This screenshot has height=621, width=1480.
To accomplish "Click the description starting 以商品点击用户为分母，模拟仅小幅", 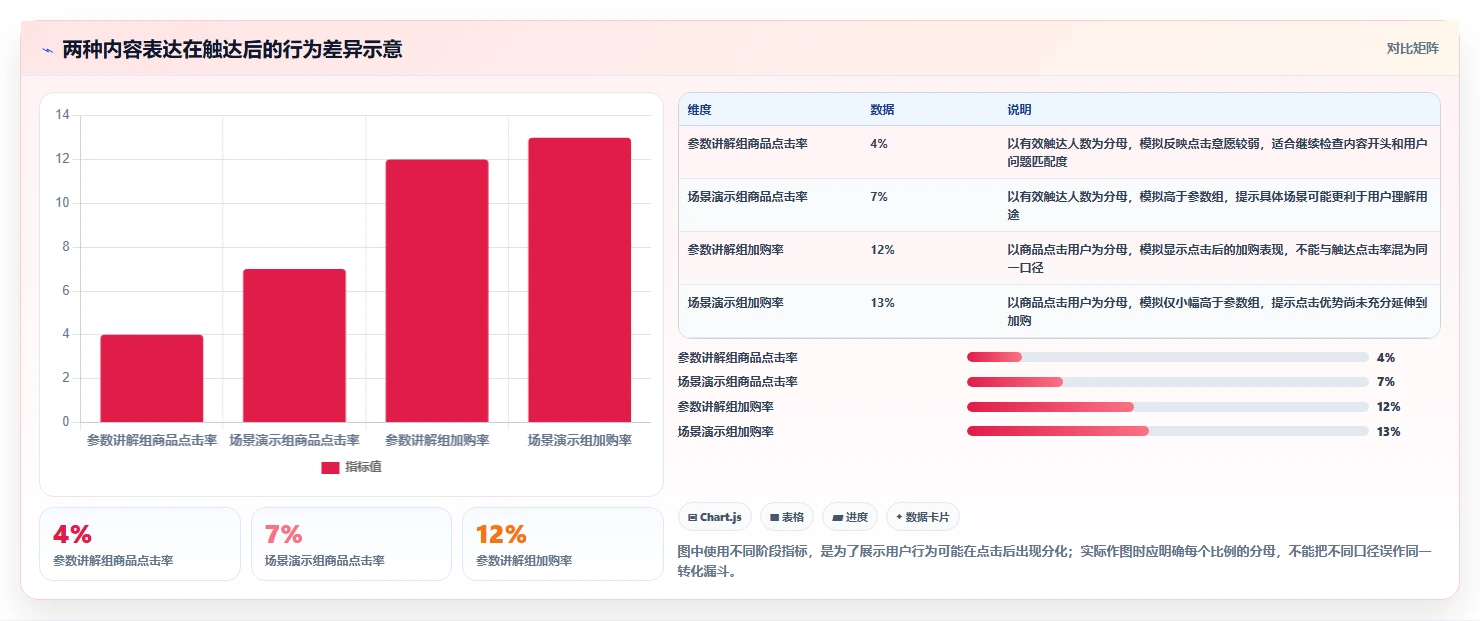I will coord(1217,311).
